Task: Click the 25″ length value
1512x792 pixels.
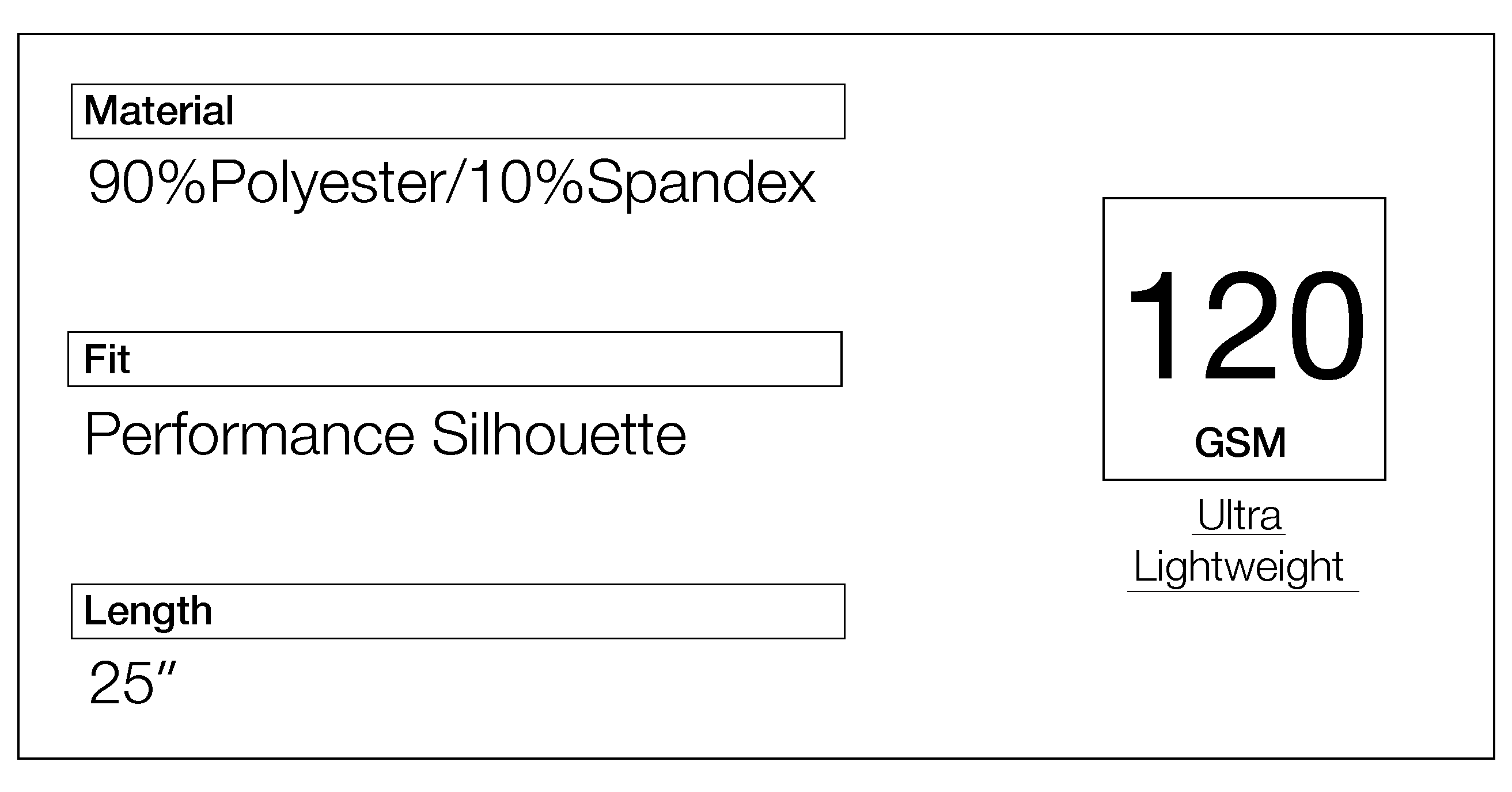Action: (x=132, y=682)
